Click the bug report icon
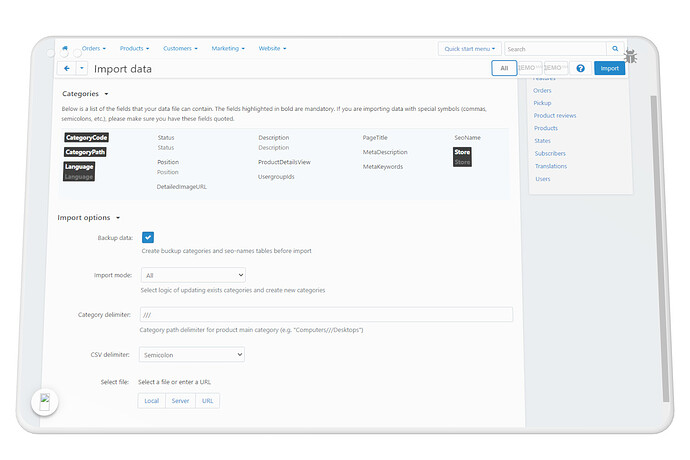The image size is (690, 460). click(x=631, y=56)
